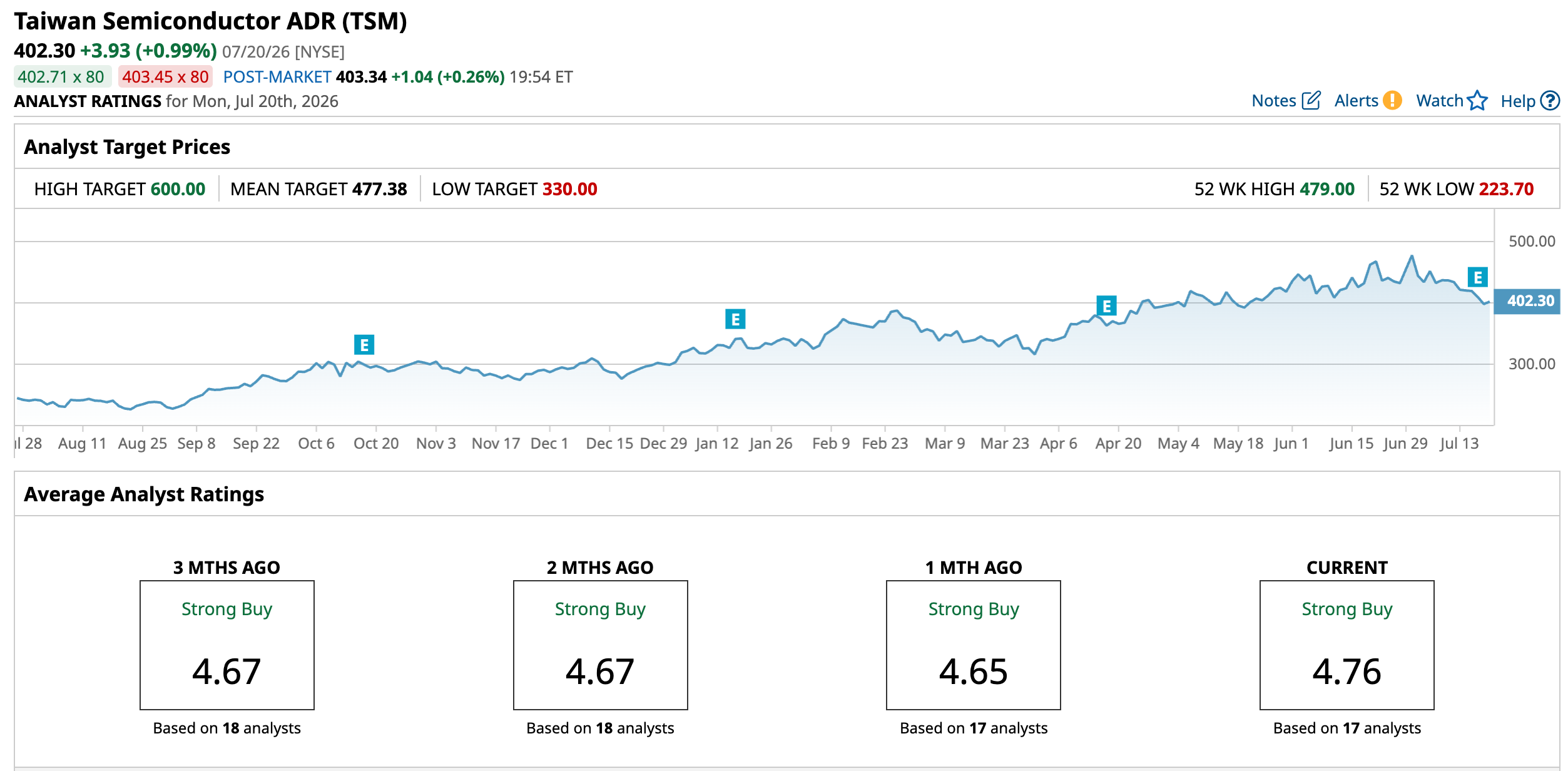The image size is (1568, 771).
Task: Click the HIGH TARGET 600.00 value
Action: (x=178, y=189)
